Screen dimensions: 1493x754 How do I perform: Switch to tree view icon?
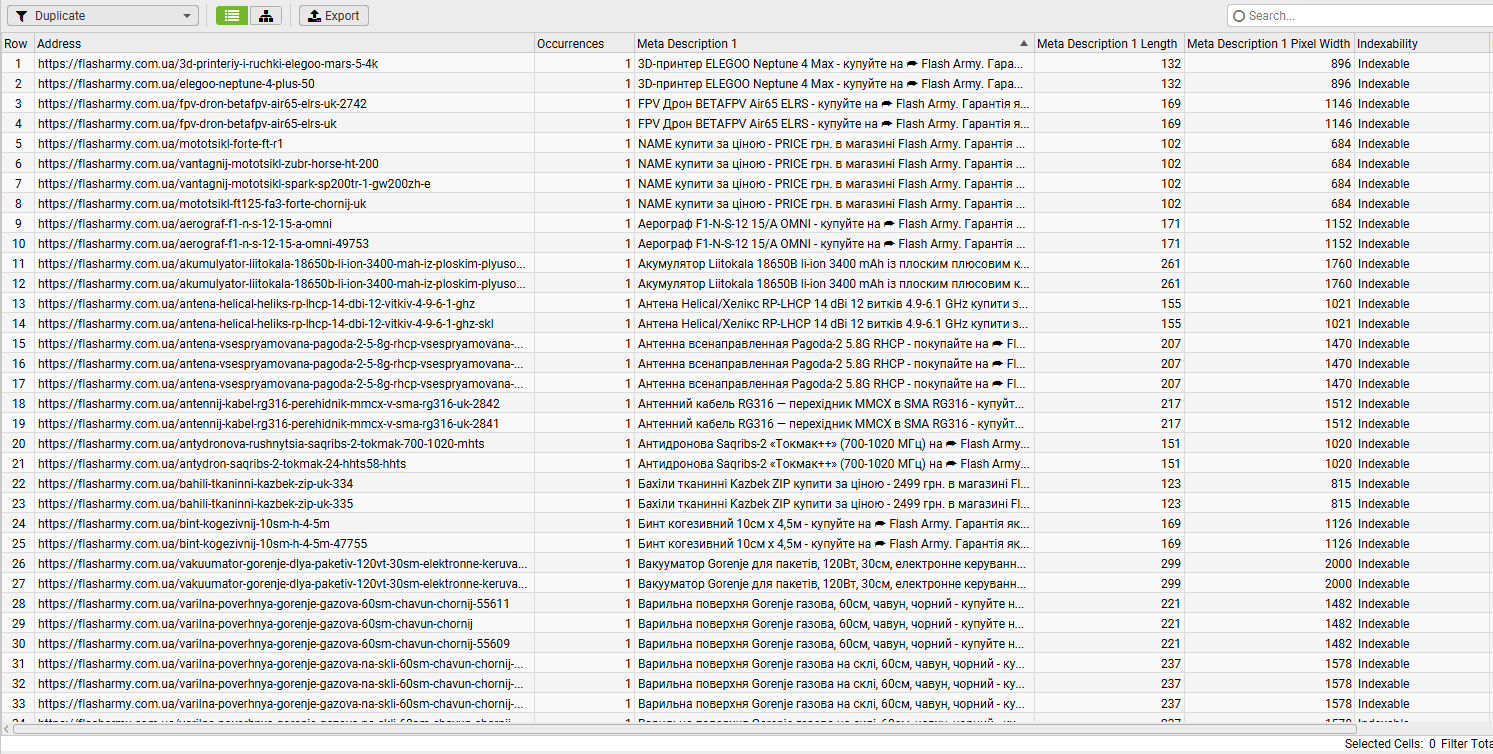click(265, 16)
